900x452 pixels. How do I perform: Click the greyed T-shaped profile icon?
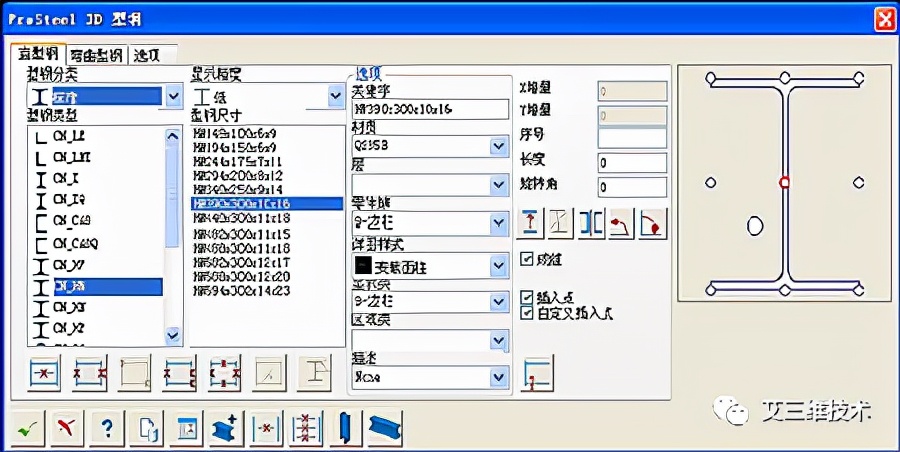pos(315,373)
